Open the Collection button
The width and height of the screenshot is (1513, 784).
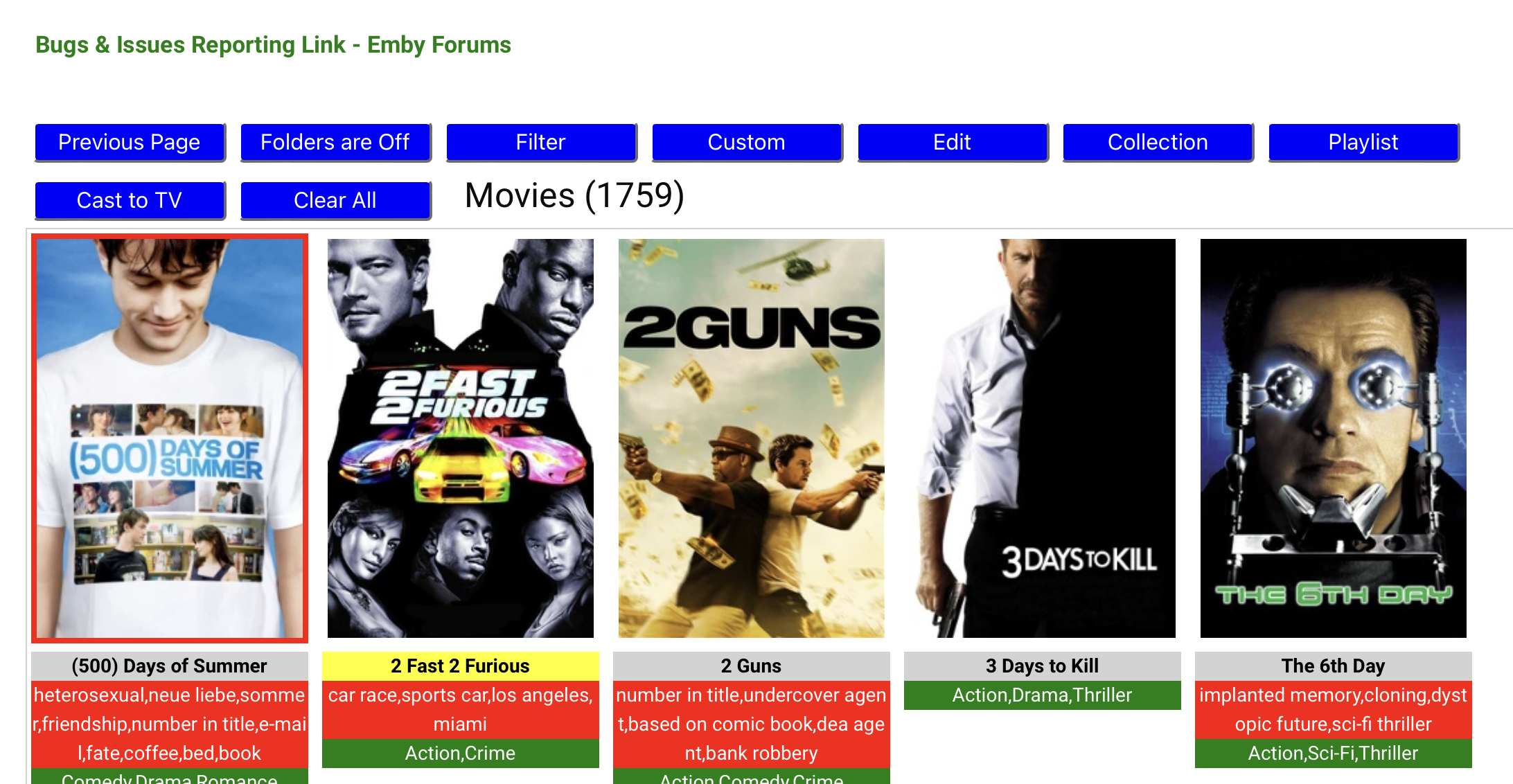point(1158,142)
